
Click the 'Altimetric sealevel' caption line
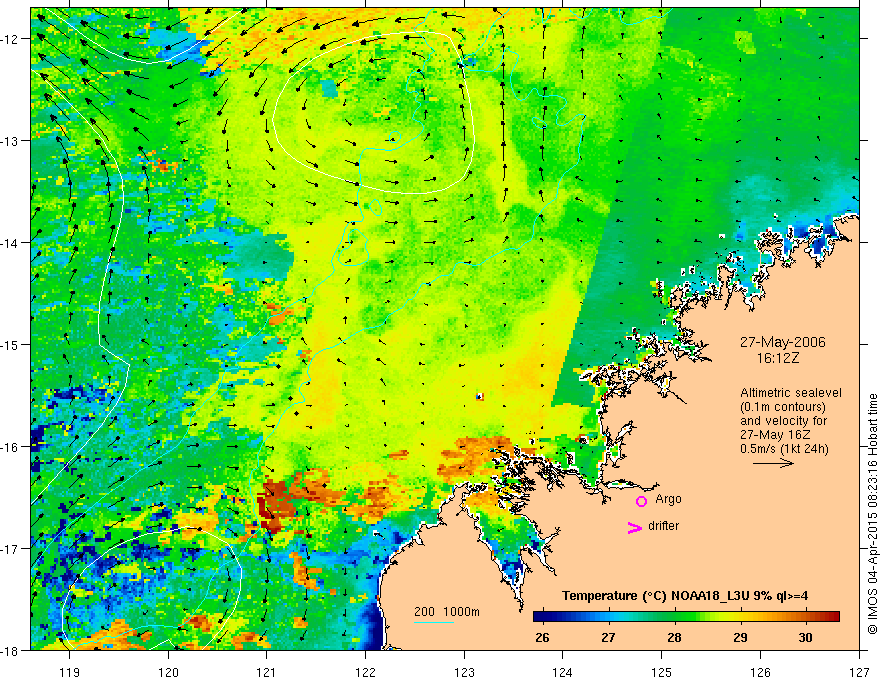click(x=791, y=393)
